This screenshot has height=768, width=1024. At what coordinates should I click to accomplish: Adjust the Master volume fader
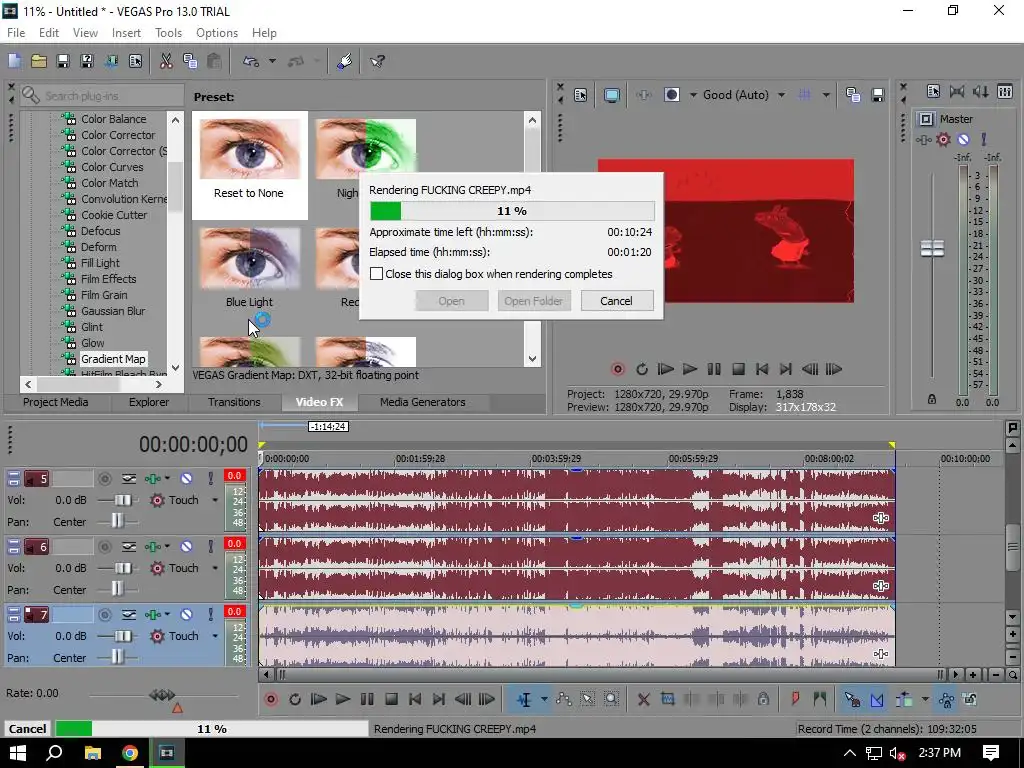point(932,249)
